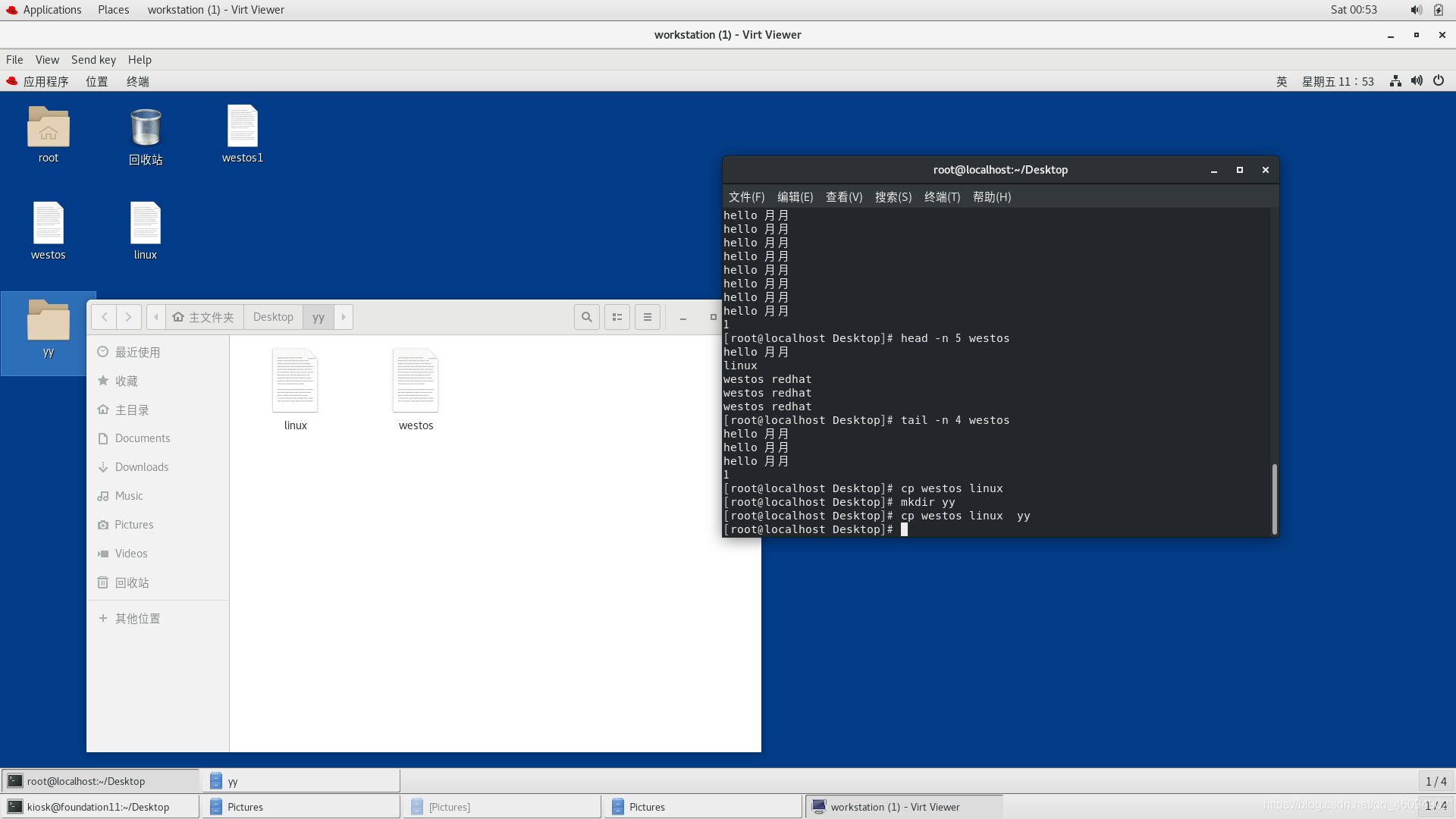Click the file manager search icon

(x=586, y=317)
